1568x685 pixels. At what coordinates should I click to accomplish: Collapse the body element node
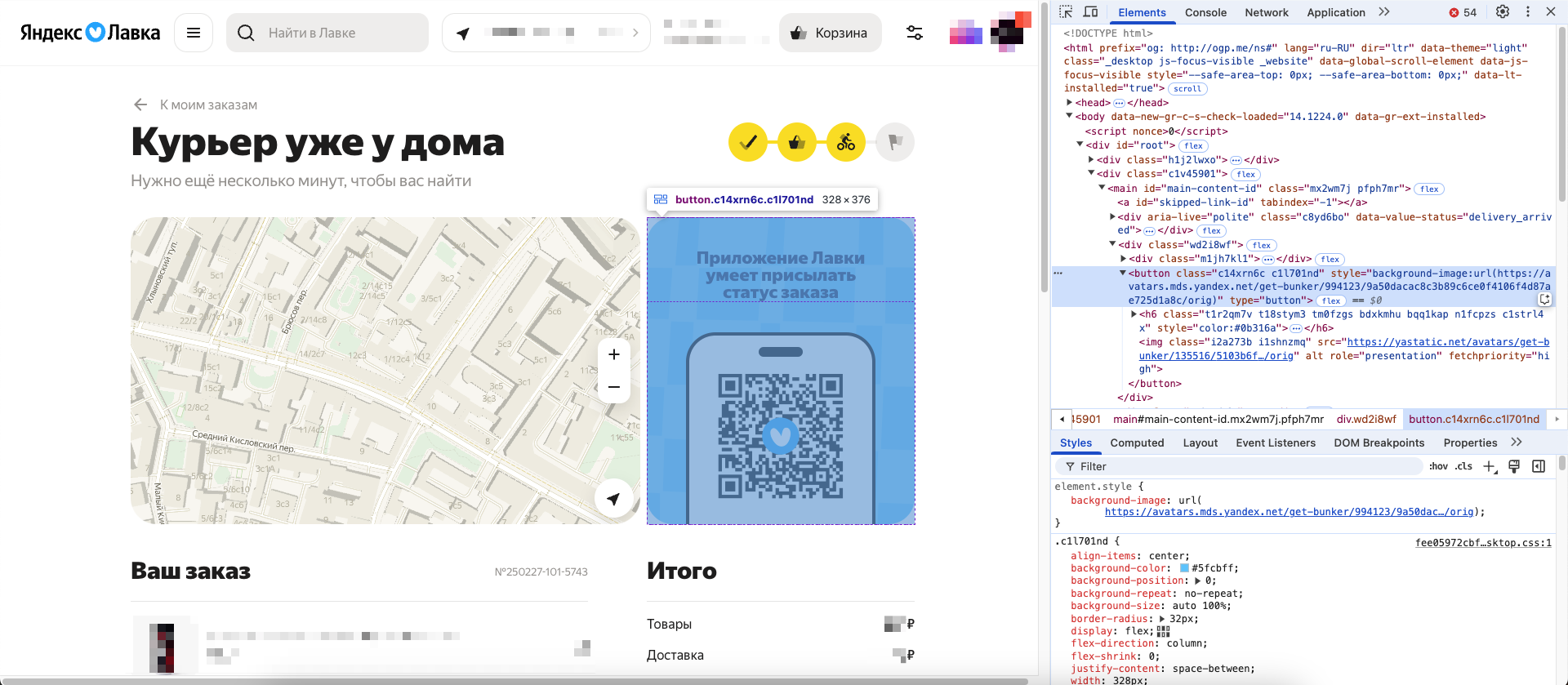1069,116
